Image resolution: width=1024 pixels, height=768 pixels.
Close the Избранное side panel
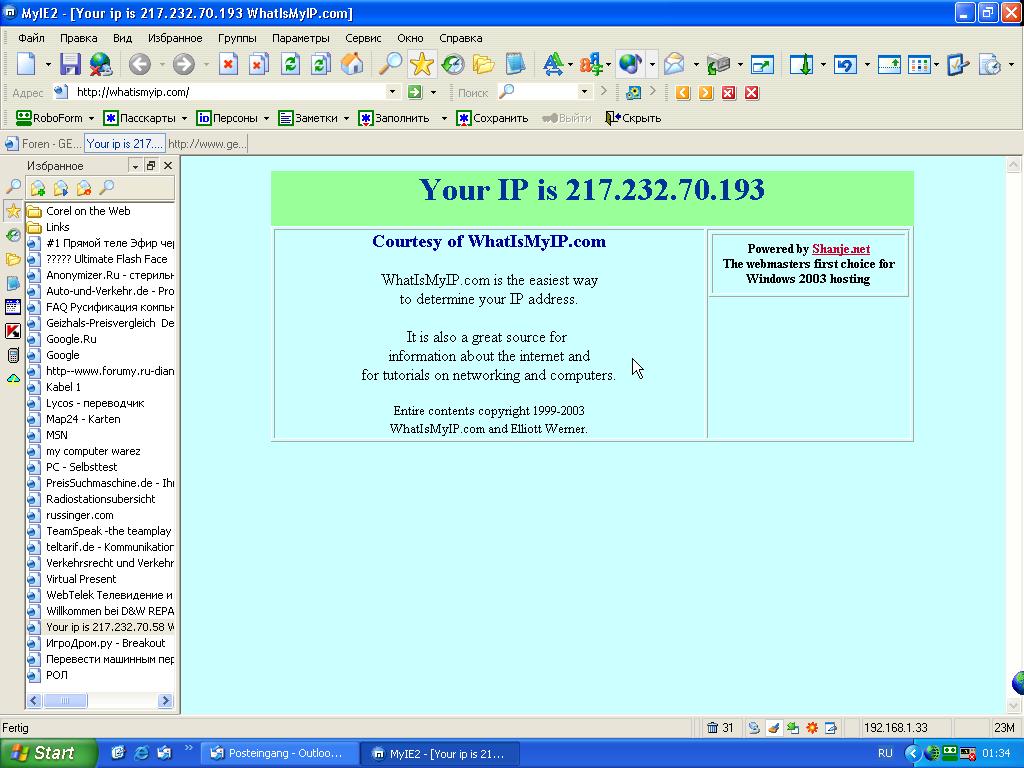point(168,166)
